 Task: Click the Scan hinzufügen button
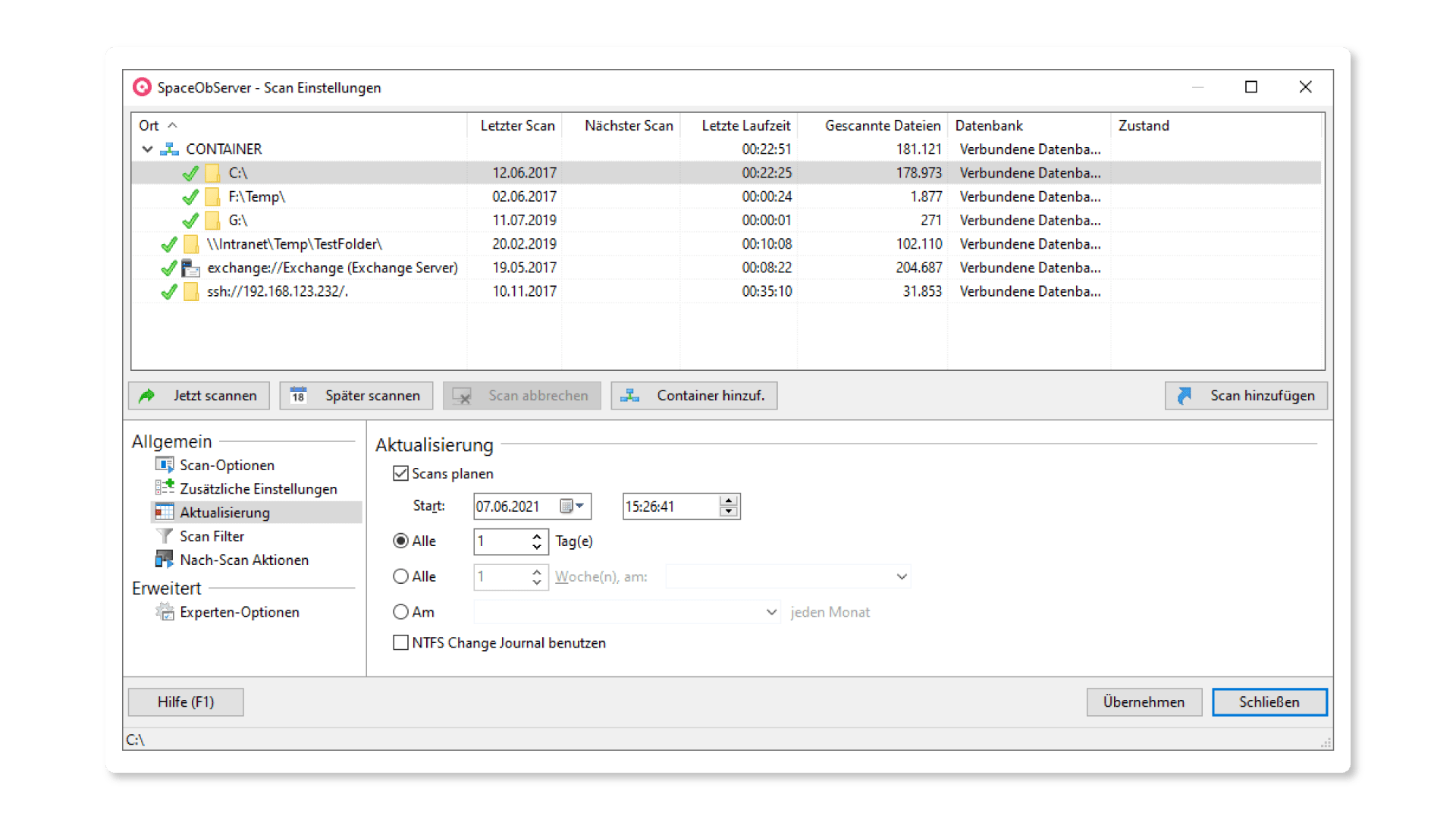click(1246, 395)
